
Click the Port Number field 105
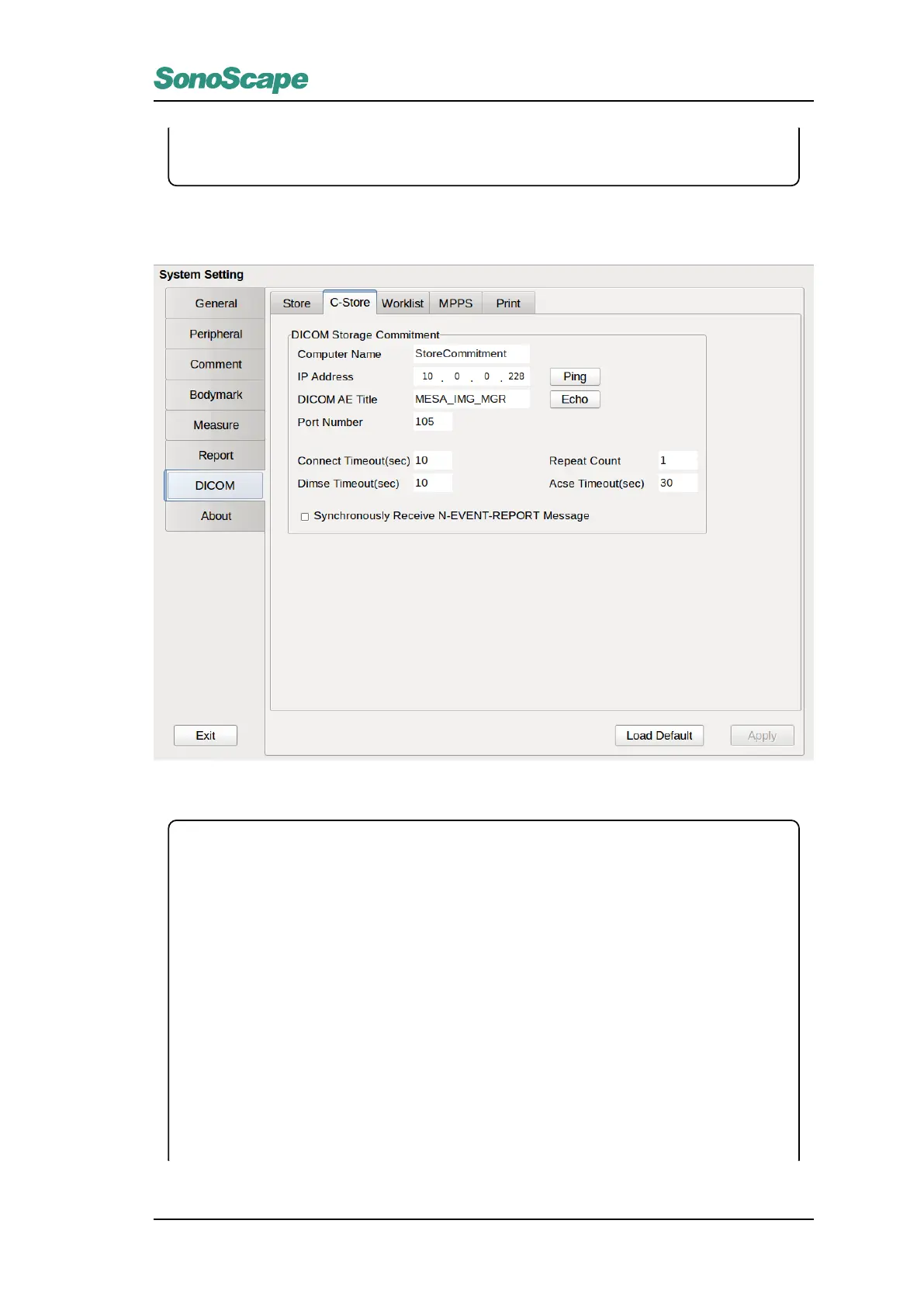[x=432, y=421]
